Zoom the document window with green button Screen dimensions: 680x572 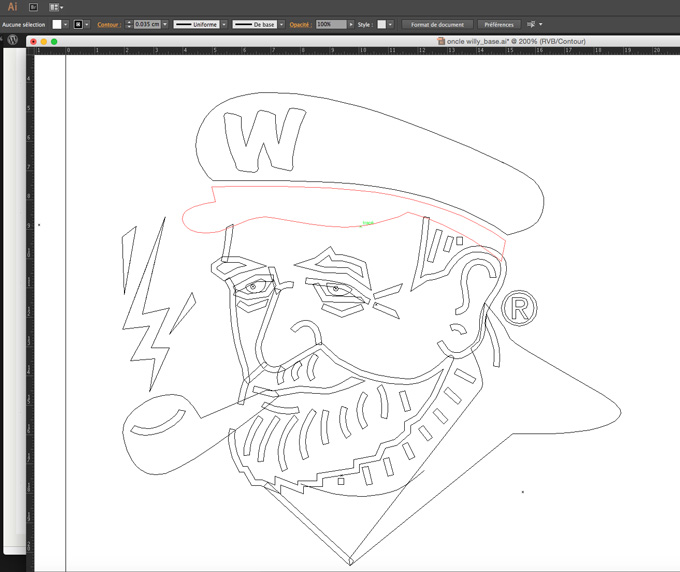click(x=54, y=42)
